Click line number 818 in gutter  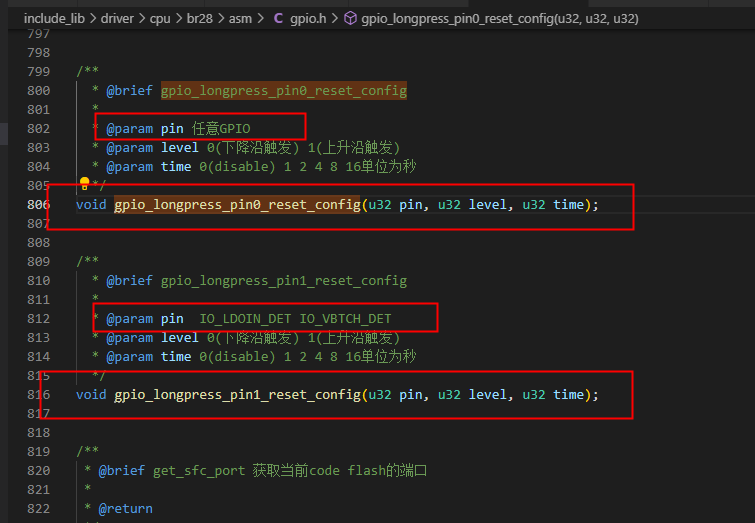click(x=39, y=432)
